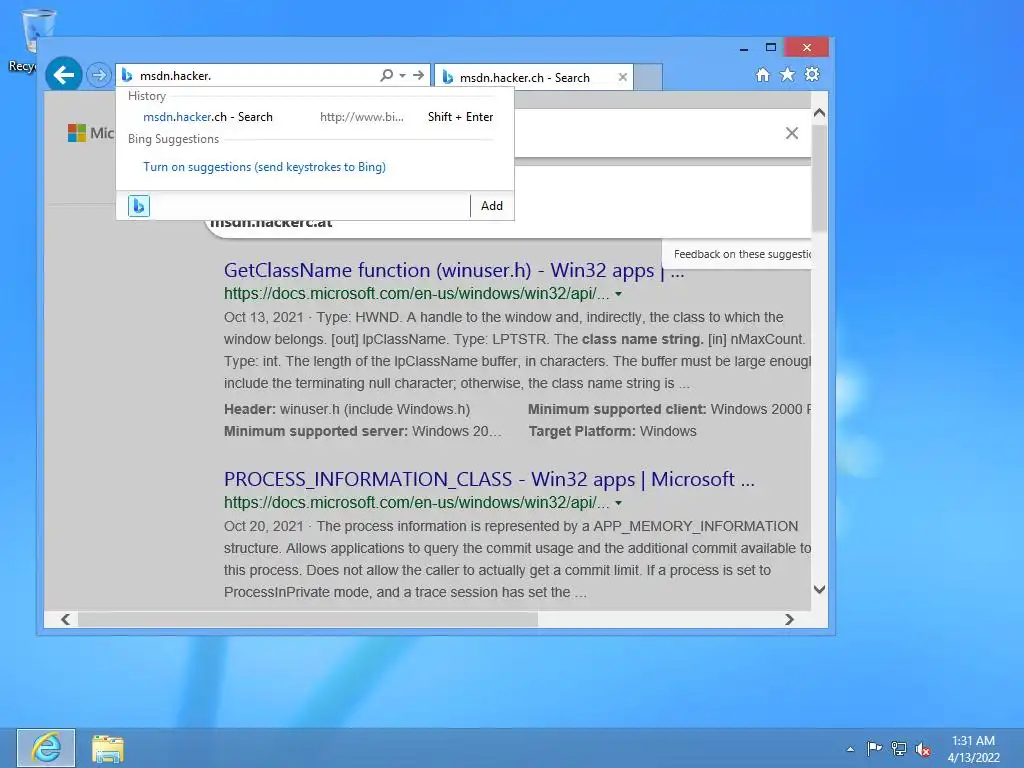Image resolution: width=1024 pixels, height=768 pixels.
Task: Expand dropdown beside GetClassName result URL
Action: point(618,294)
